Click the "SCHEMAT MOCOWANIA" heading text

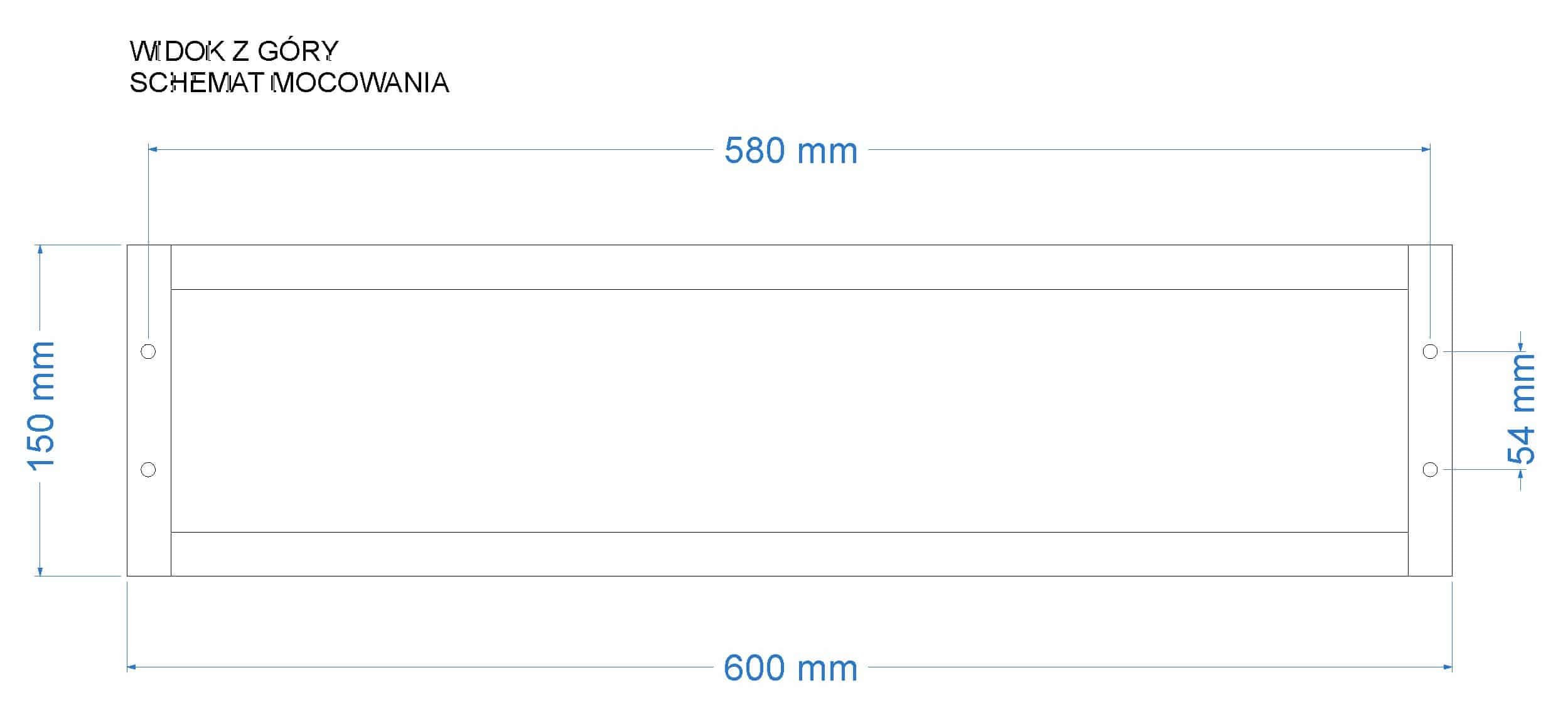click(289, 83)
